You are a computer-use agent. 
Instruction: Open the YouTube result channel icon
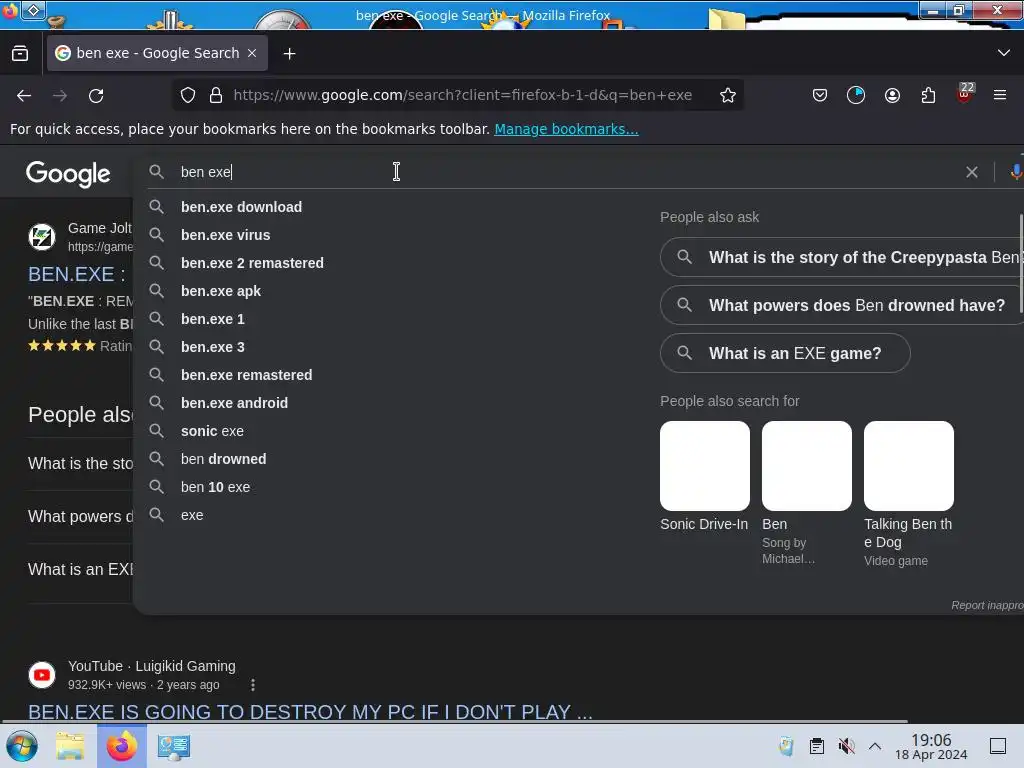[42, 675]
